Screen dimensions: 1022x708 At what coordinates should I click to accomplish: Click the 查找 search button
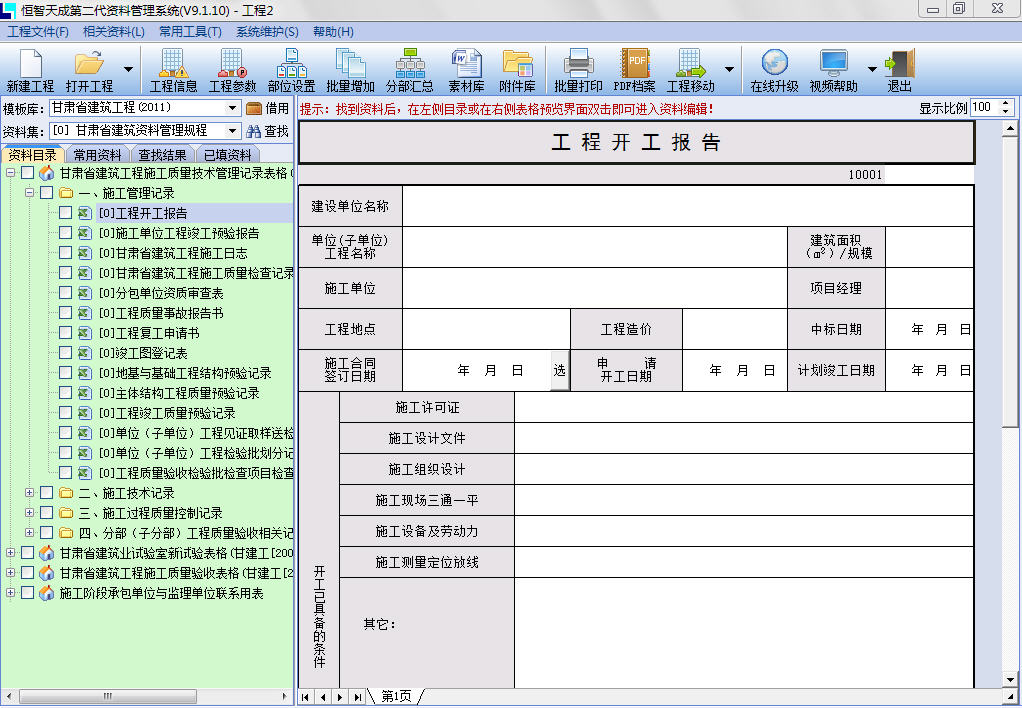coord(268,131)
